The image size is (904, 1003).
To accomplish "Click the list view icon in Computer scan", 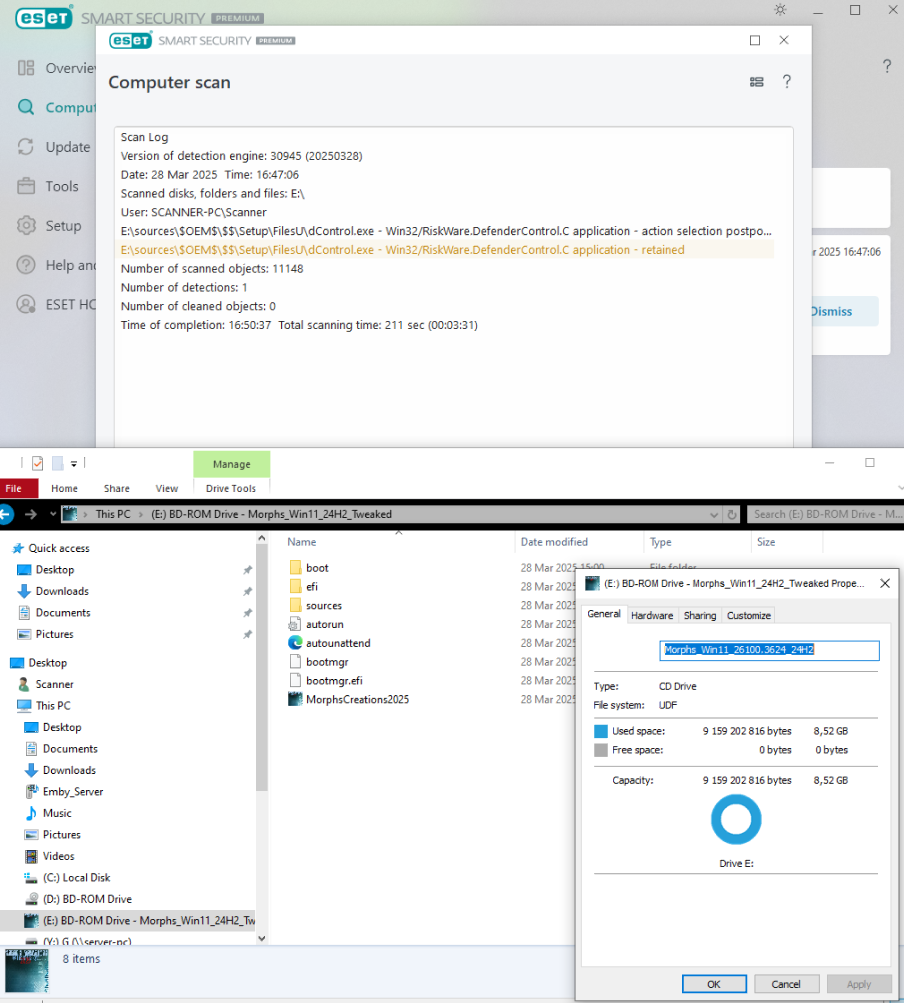I will [x=756, y=82].
